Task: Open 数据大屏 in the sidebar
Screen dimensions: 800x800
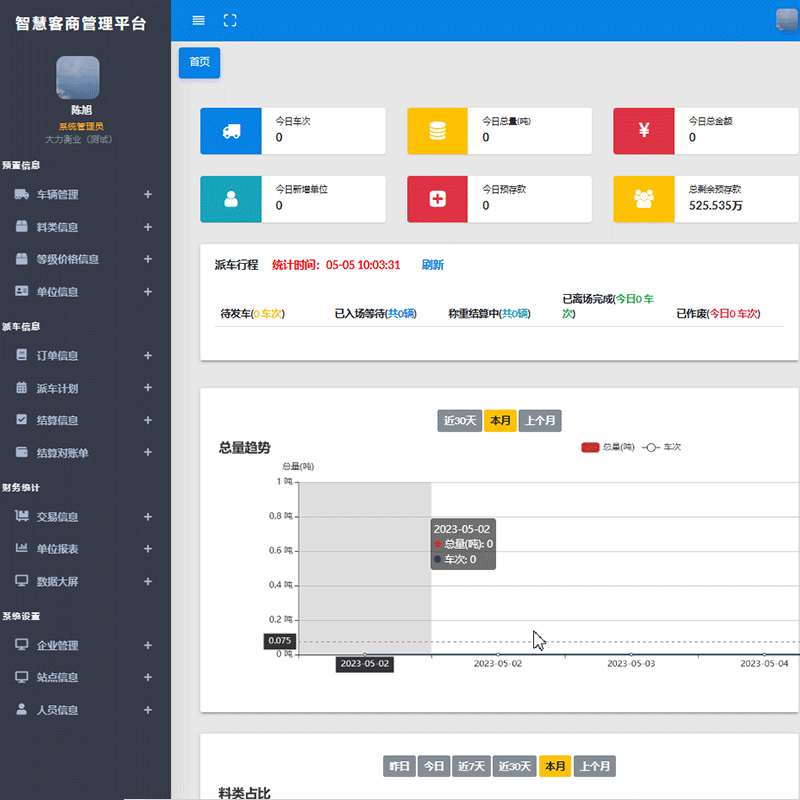Action: [85, 581]
